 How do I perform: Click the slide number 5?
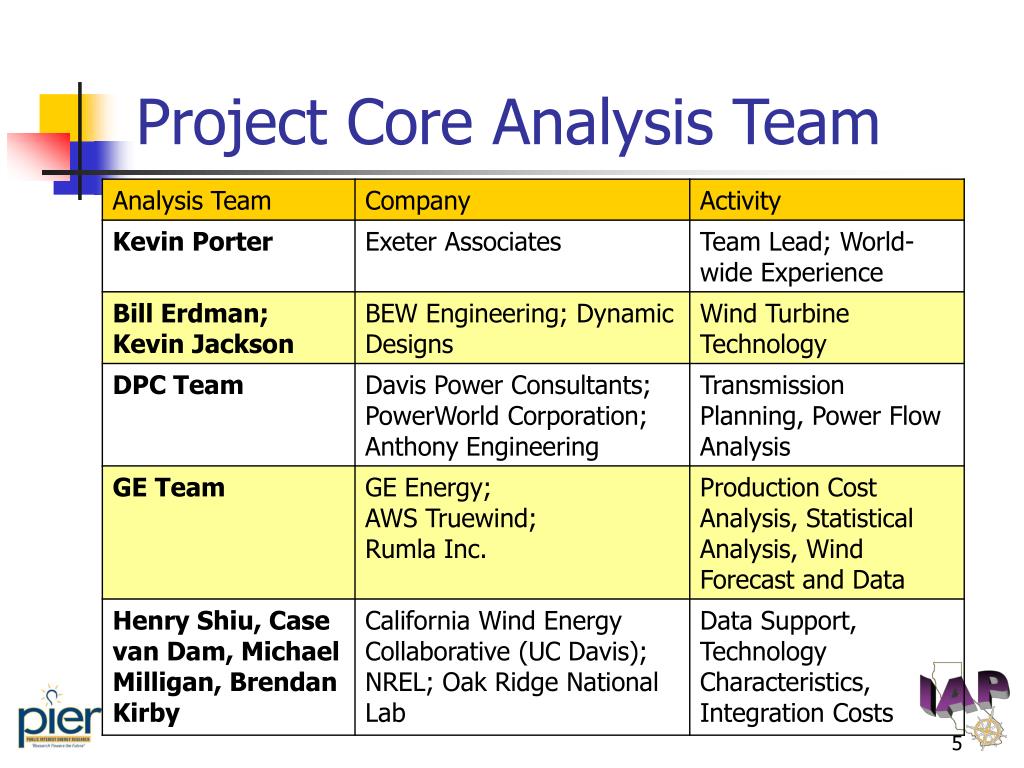957,744
